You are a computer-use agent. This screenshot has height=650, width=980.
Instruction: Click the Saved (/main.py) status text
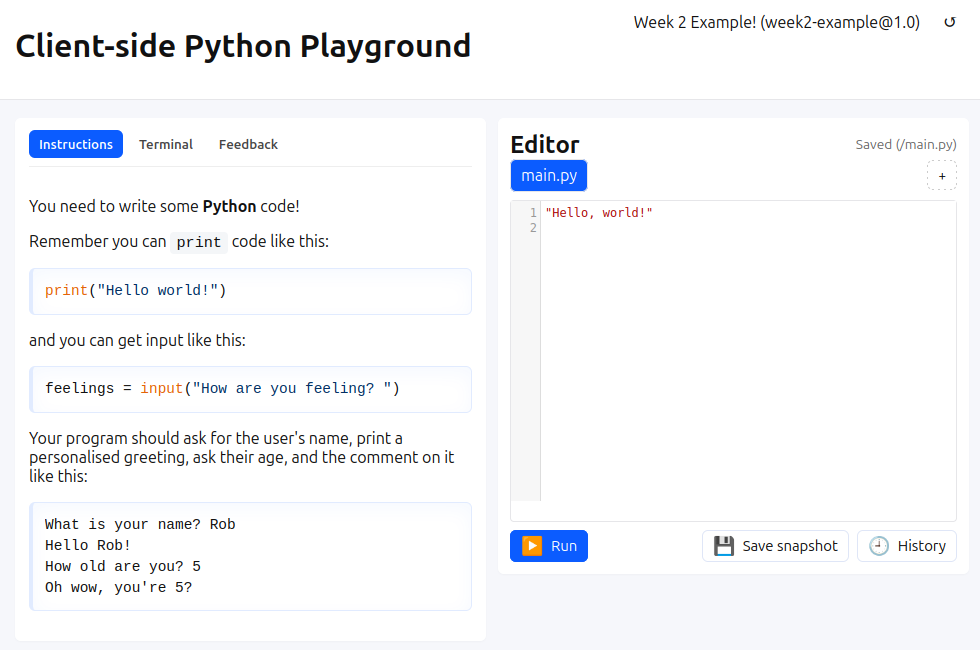(x=906, y=144)
